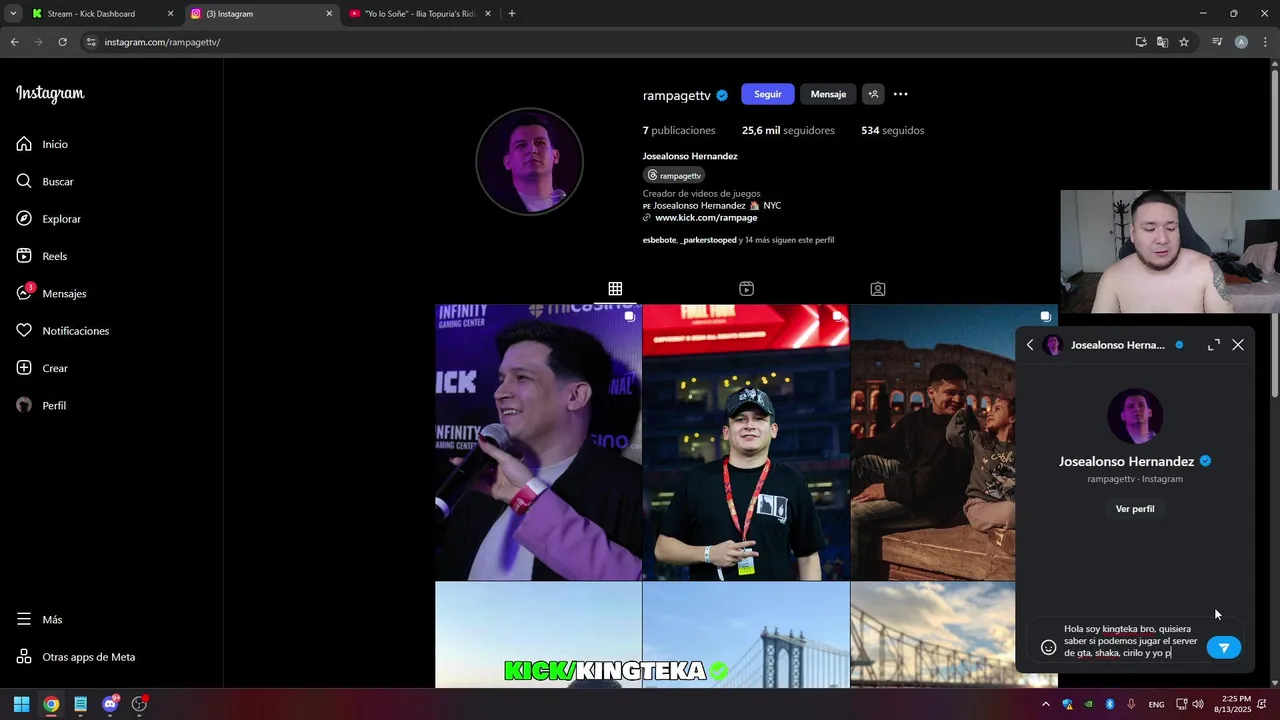Open the tab search dropdown
The image size is (1280, 720).
[x=12, y=14]
